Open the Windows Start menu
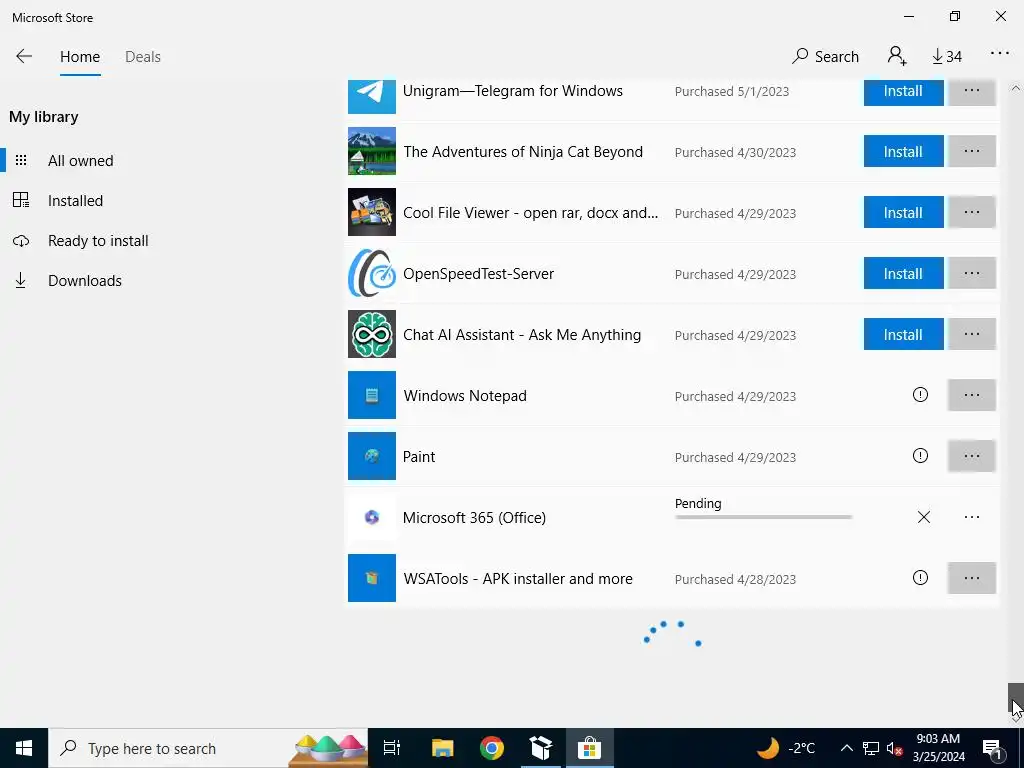The width and height of the screenshot is (1024, 768). click(24, 748)
